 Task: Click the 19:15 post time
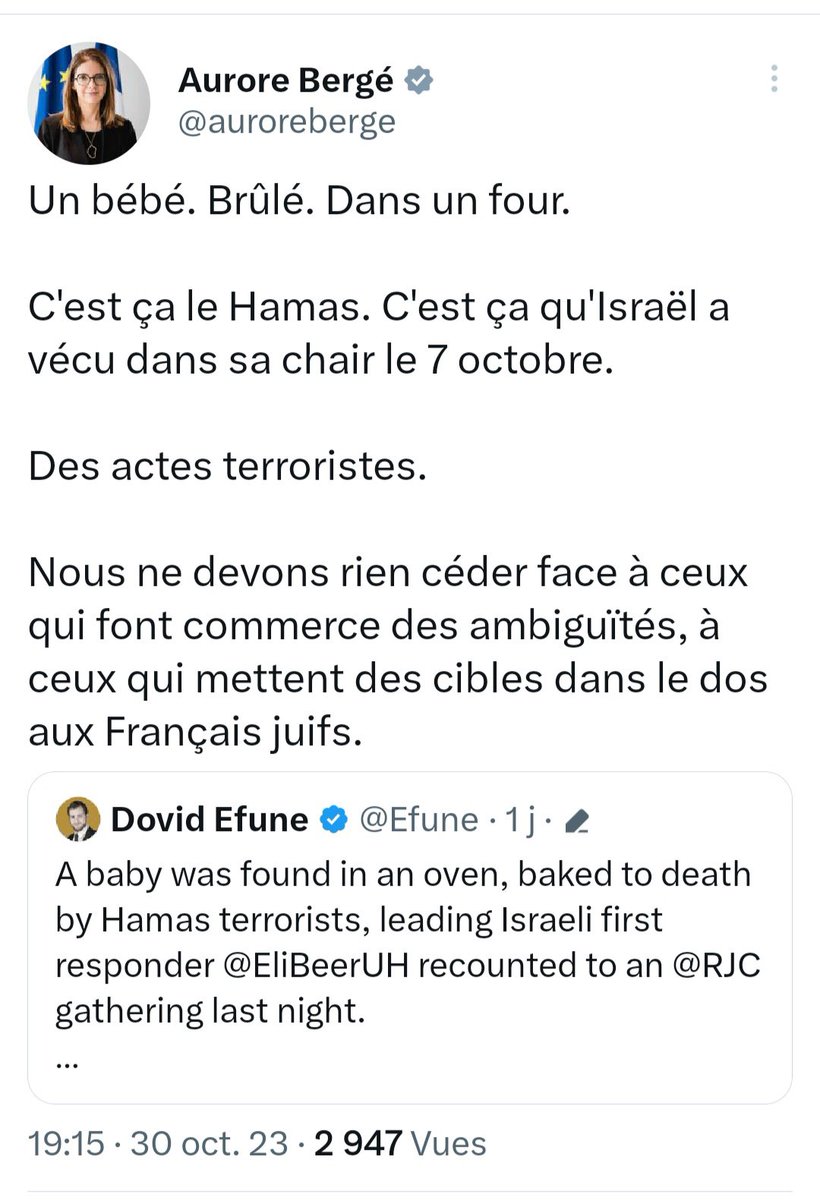pyautogui.click(x=65, y=1142)
